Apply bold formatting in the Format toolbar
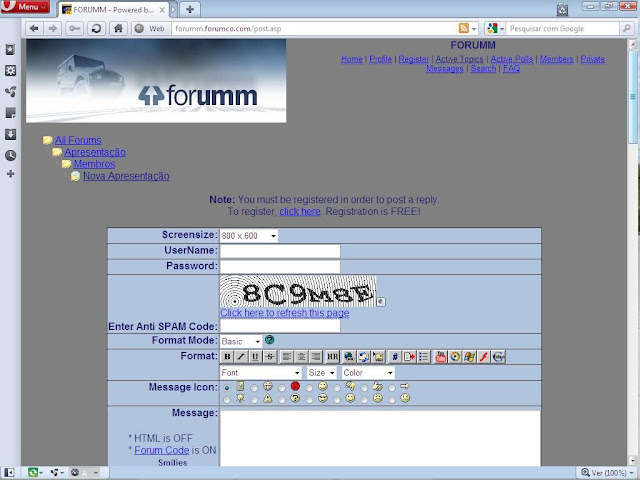Image resolution: width=640 pixels, height=480 pixels. (227, 357)
